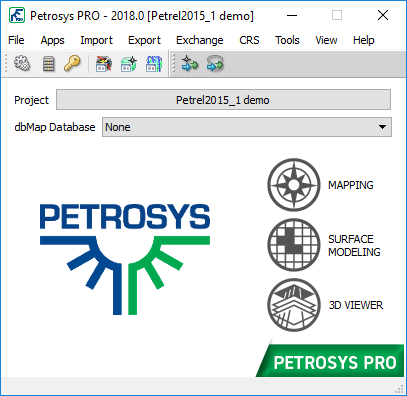Open the Help menu
Image resolution: width=407 pixels, height=396 pixels.
tap(363, 40)
